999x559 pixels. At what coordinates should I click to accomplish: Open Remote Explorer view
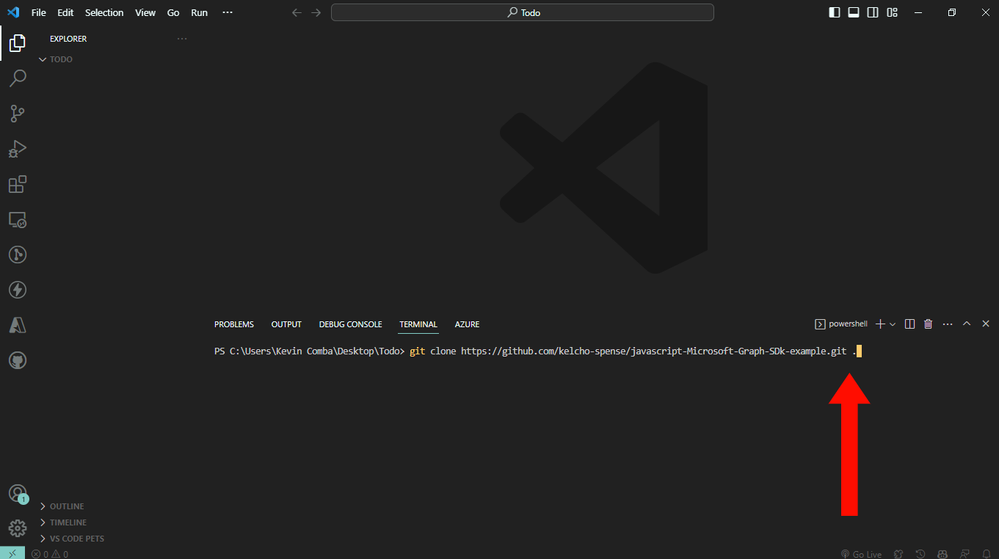(17, 220)
